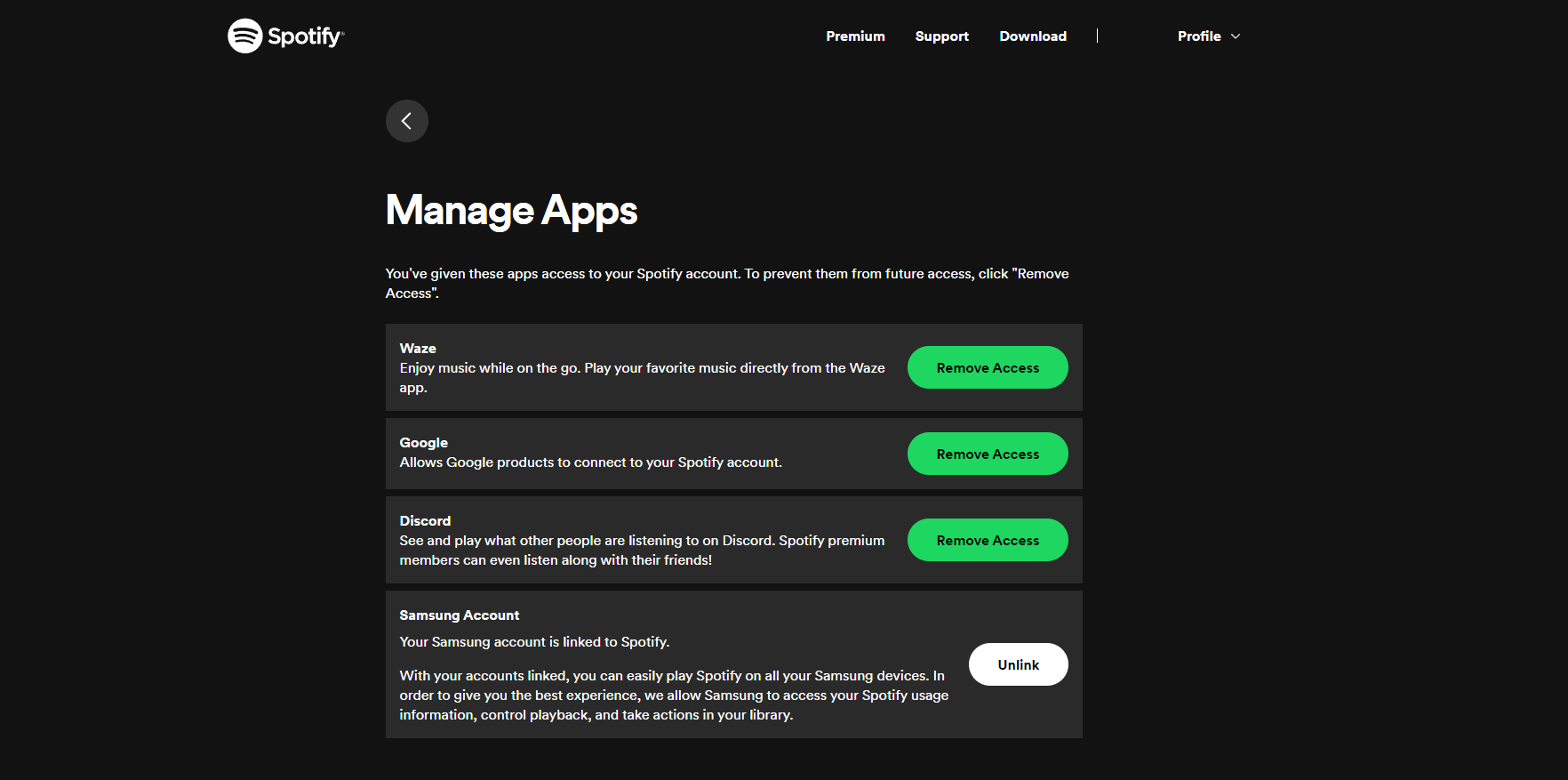Remove access for Discord
This screenshot has width=1568, height=780.
tap(988, 540)
